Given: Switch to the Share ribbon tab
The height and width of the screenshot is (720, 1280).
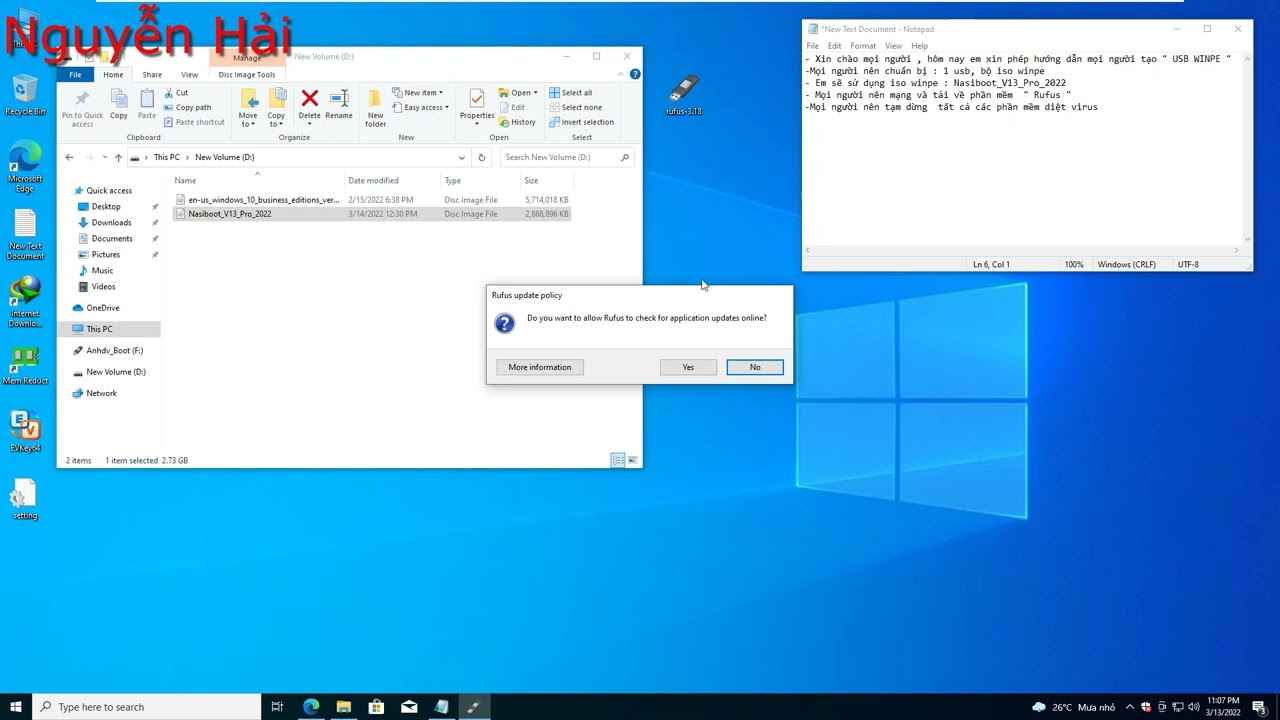Looking at the screenshot, I should click(152, 75).
